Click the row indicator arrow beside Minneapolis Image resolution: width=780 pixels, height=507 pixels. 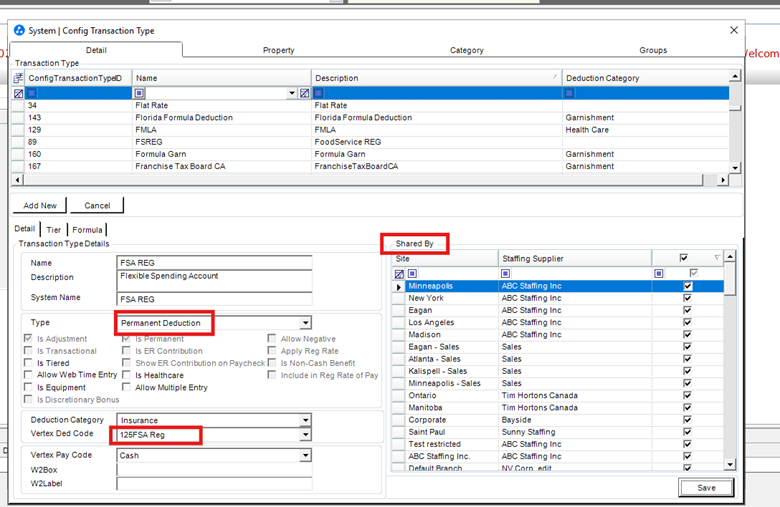398,287
